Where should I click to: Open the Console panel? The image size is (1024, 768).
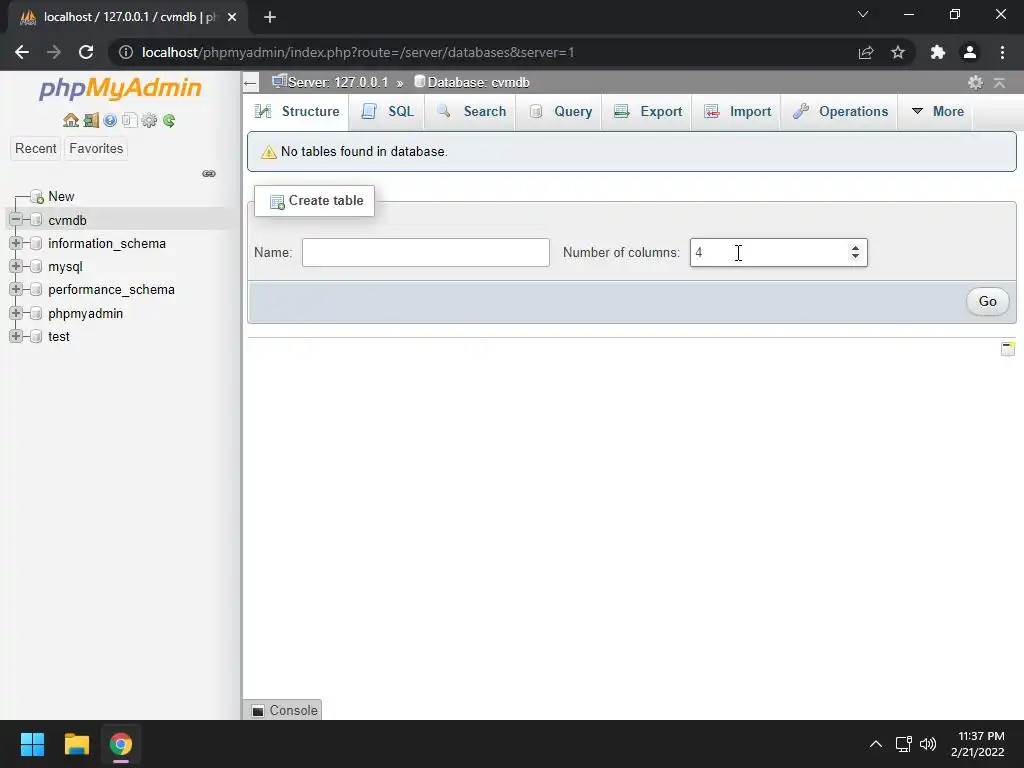[x=283, y=710]
